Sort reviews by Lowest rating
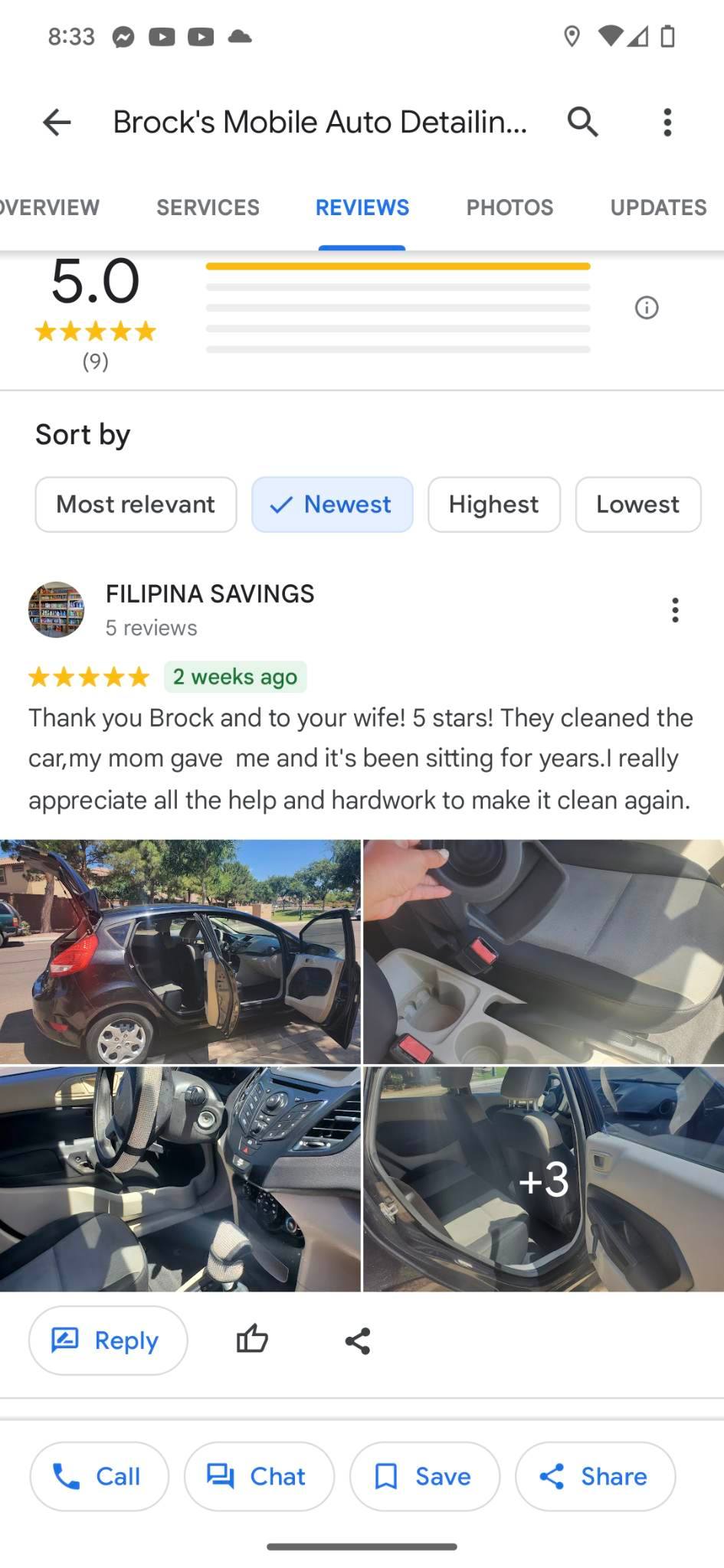 [638, 505]
